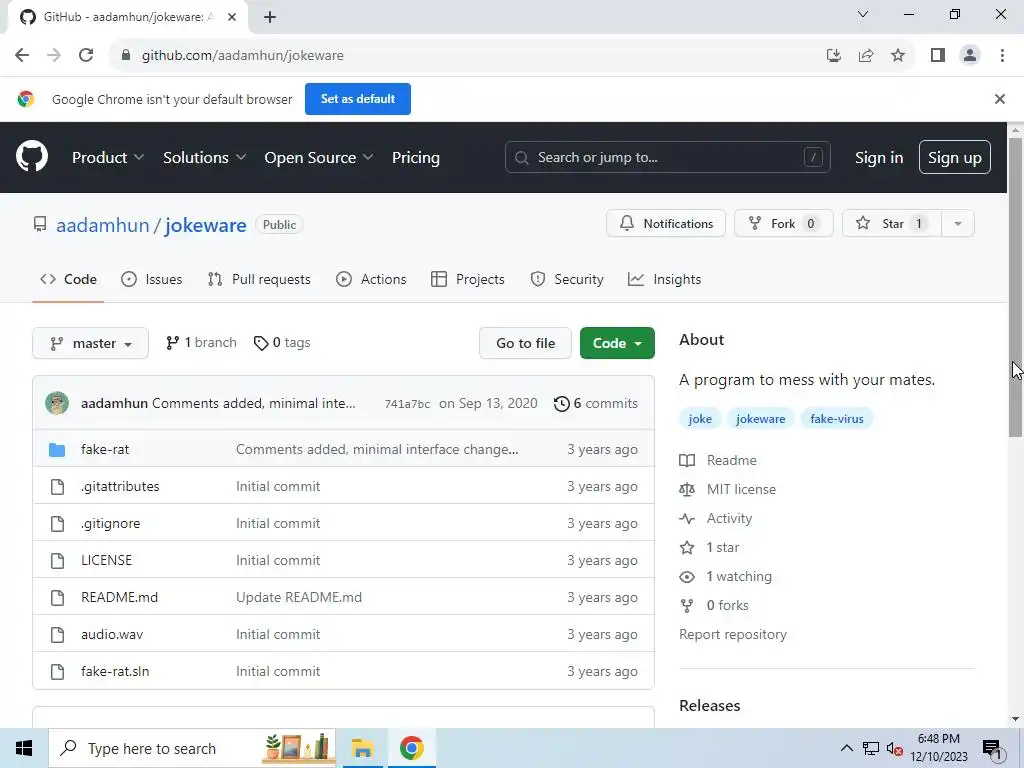Click the install app icon in address bar
This screenshot has width=1024, height=768.
coord(833,55)
